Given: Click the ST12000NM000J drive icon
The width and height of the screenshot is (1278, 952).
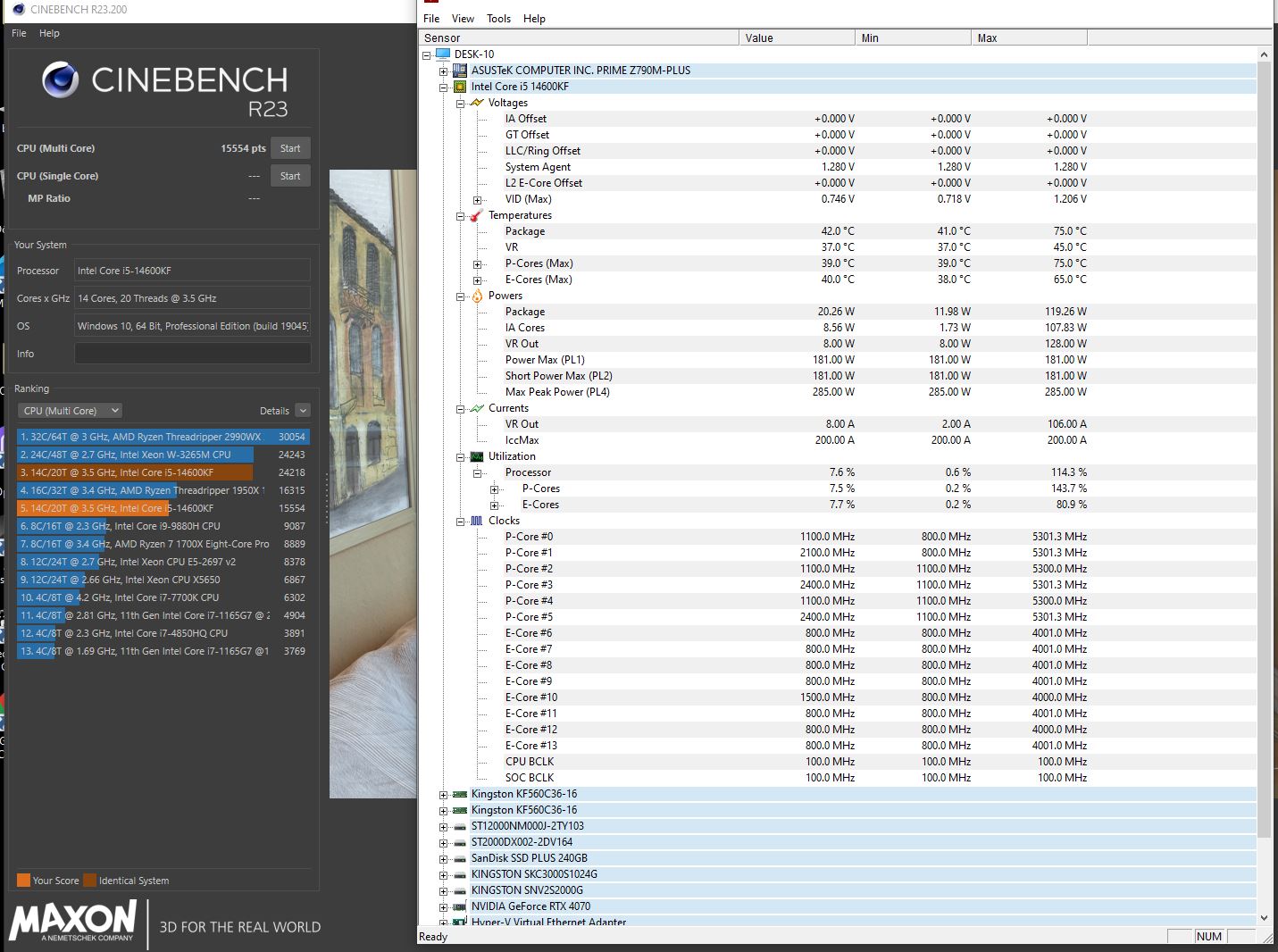Looking at the screenshot, I should (x=460, y=826).
